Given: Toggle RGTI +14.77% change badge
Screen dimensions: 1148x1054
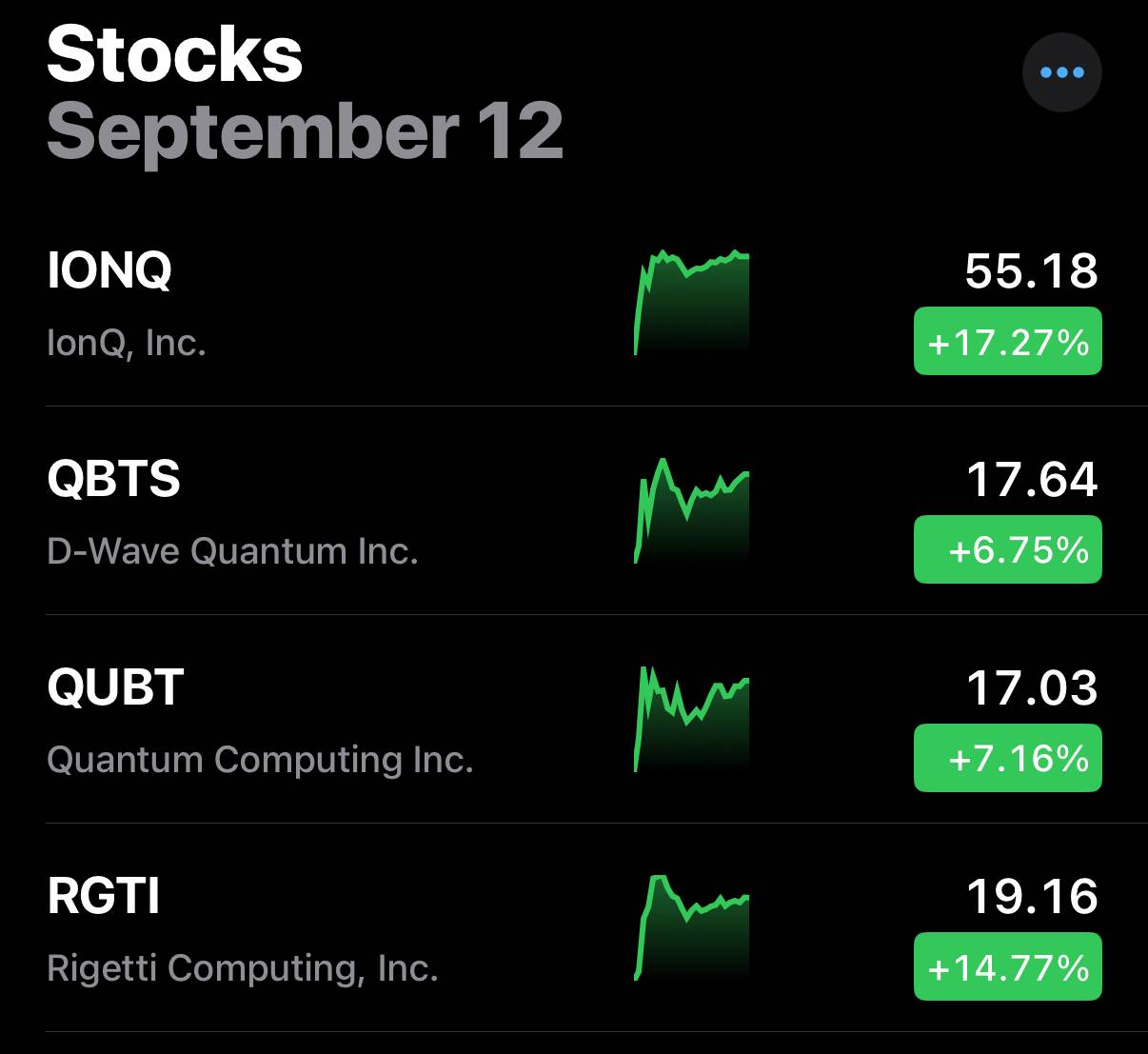Looking at the screenshot, I should click(1007, 966).
